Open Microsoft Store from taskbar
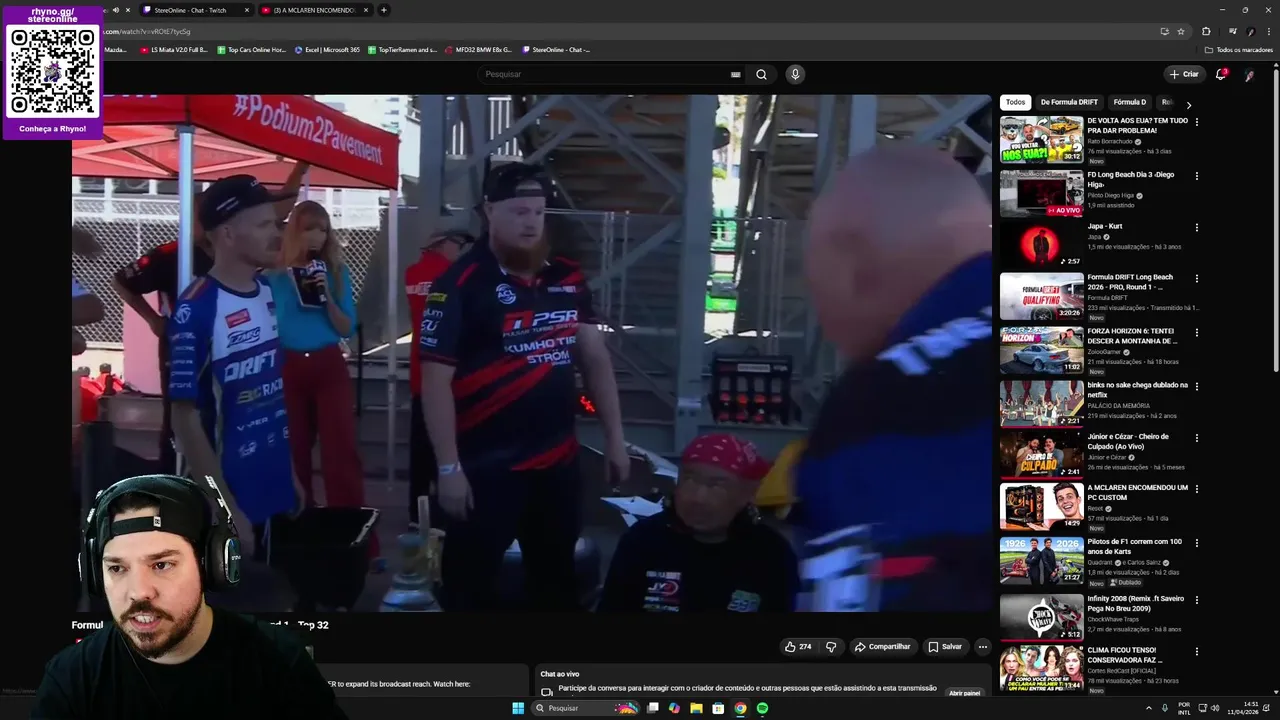Viewport: 1280px width, 720px height. pos(718,708)
